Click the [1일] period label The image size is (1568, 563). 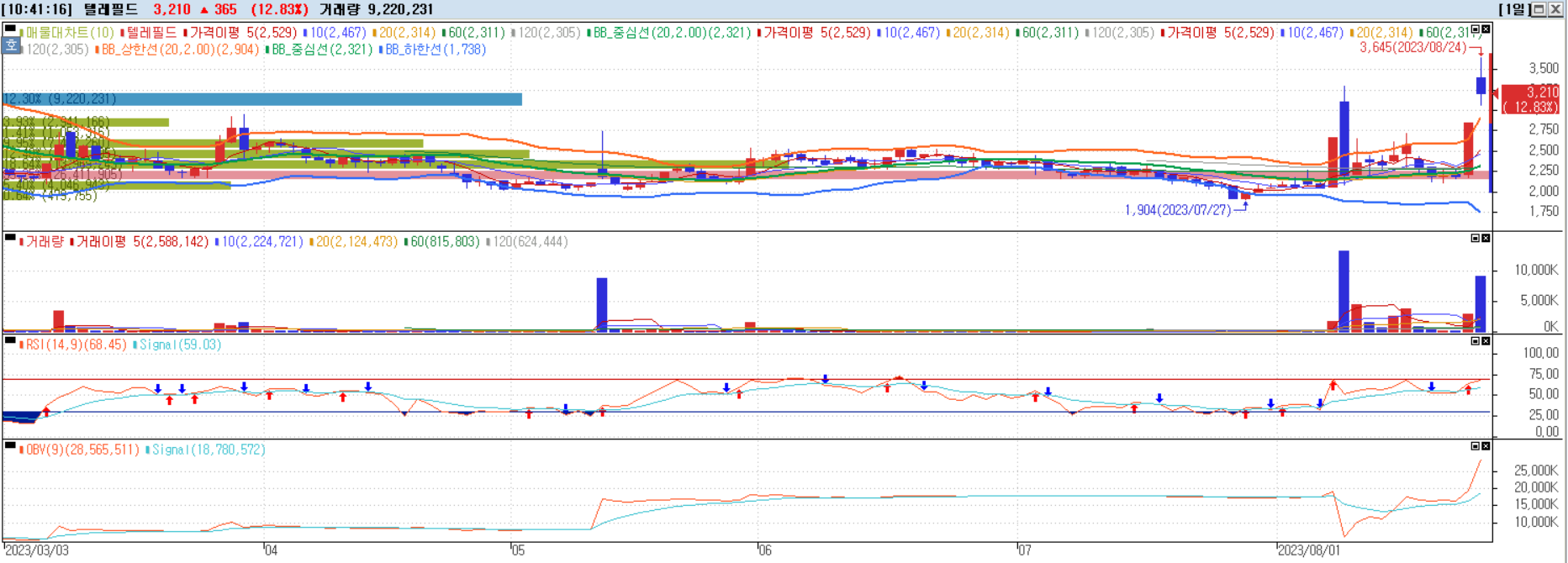tap(1514, 9)
